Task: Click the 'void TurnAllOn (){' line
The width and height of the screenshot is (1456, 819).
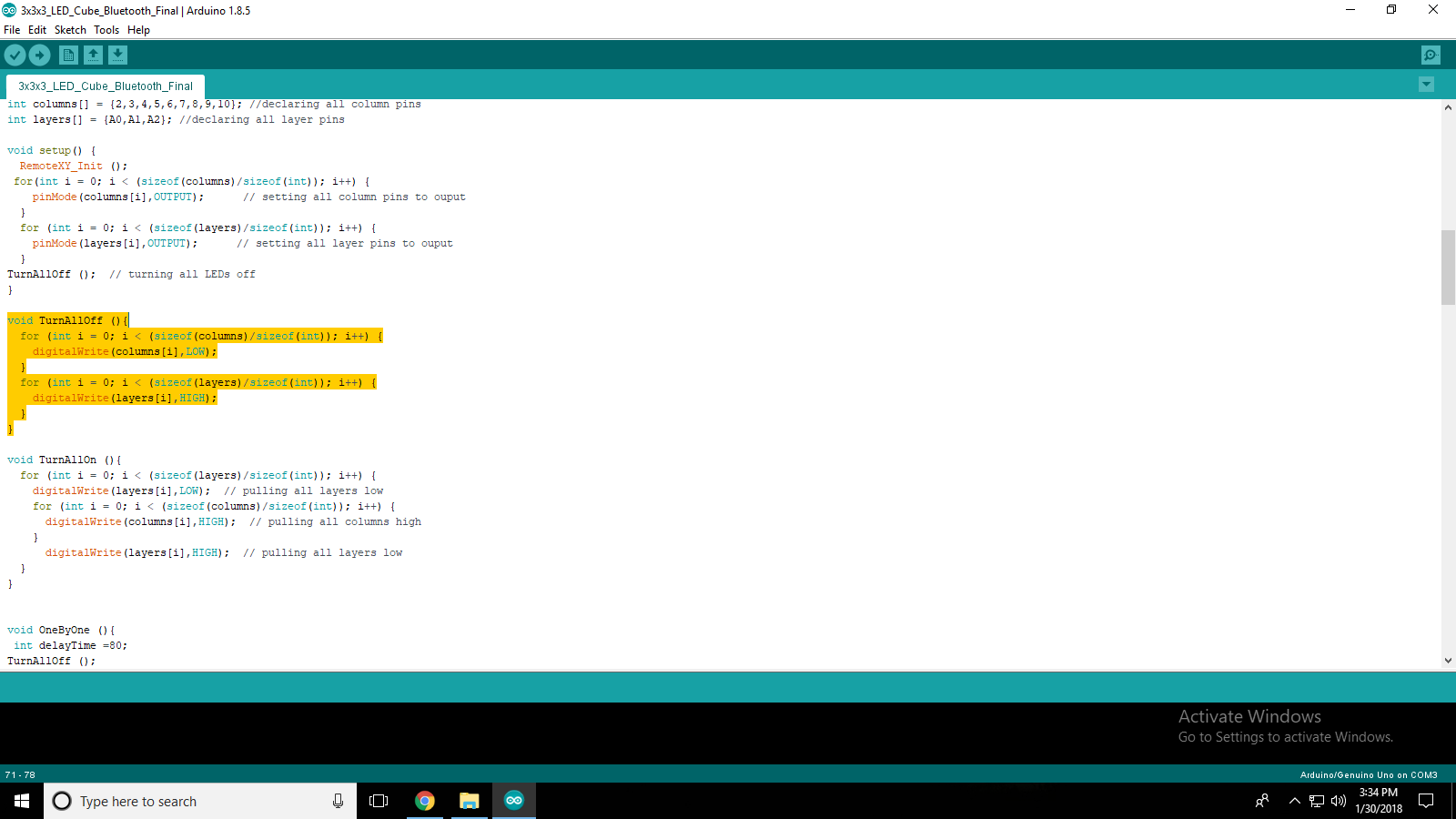Action: coord(65,460)
